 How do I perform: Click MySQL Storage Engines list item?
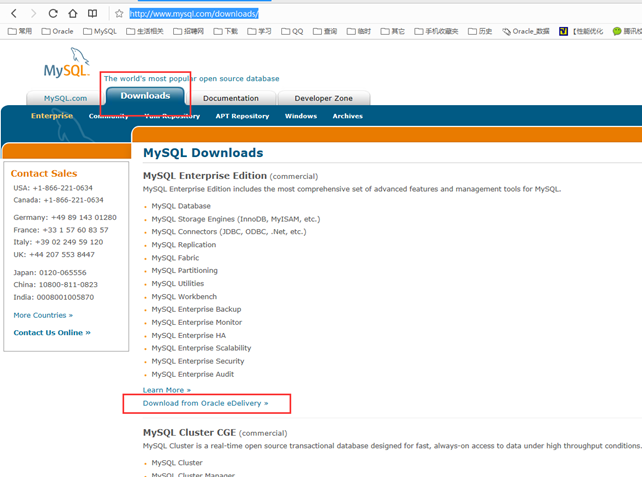click(236, 219)
